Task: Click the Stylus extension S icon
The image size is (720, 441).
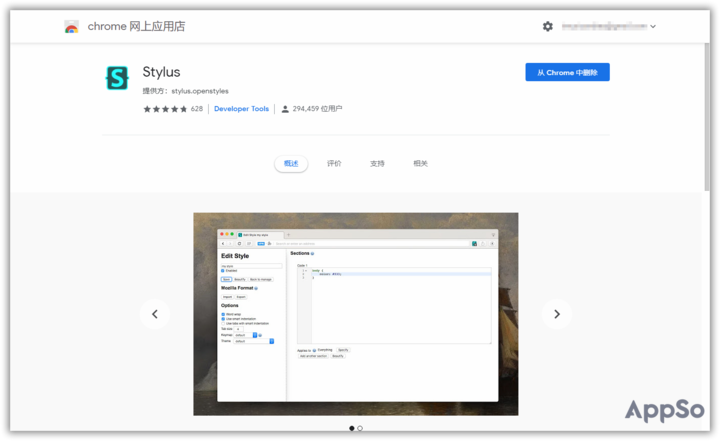Action: (117, 78)
